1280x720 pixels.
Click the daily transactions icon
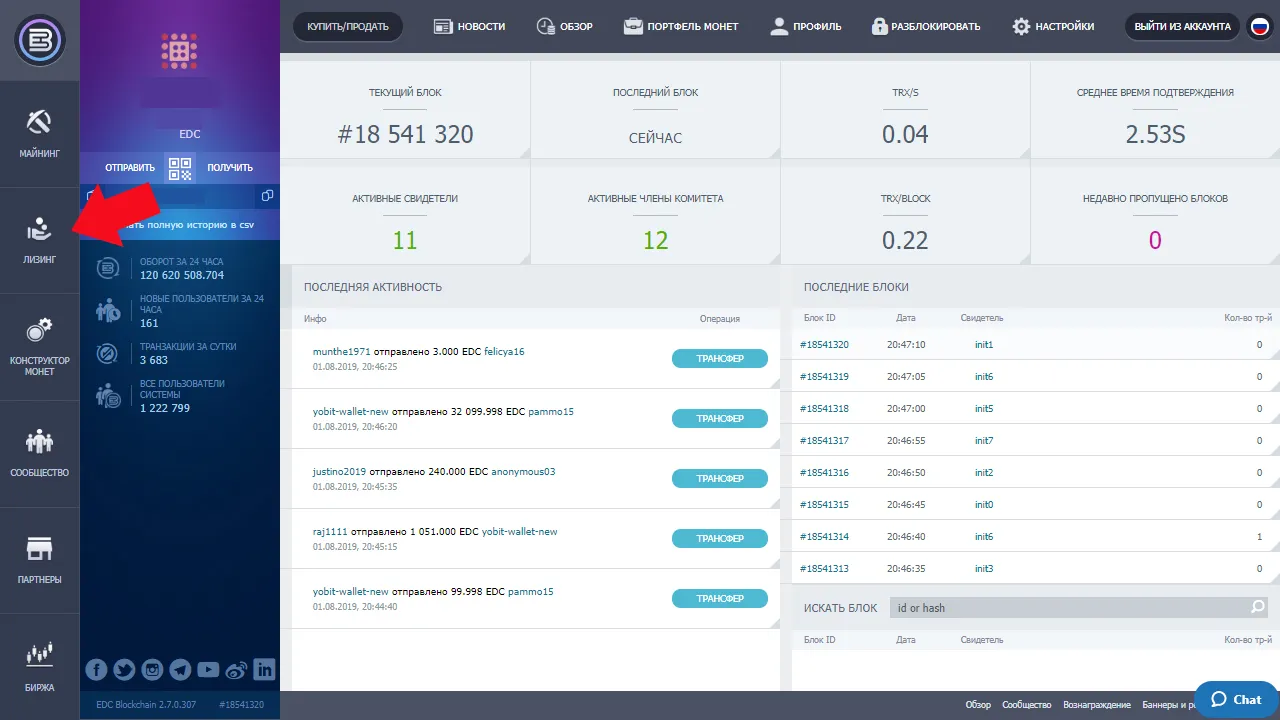[107, 353]
